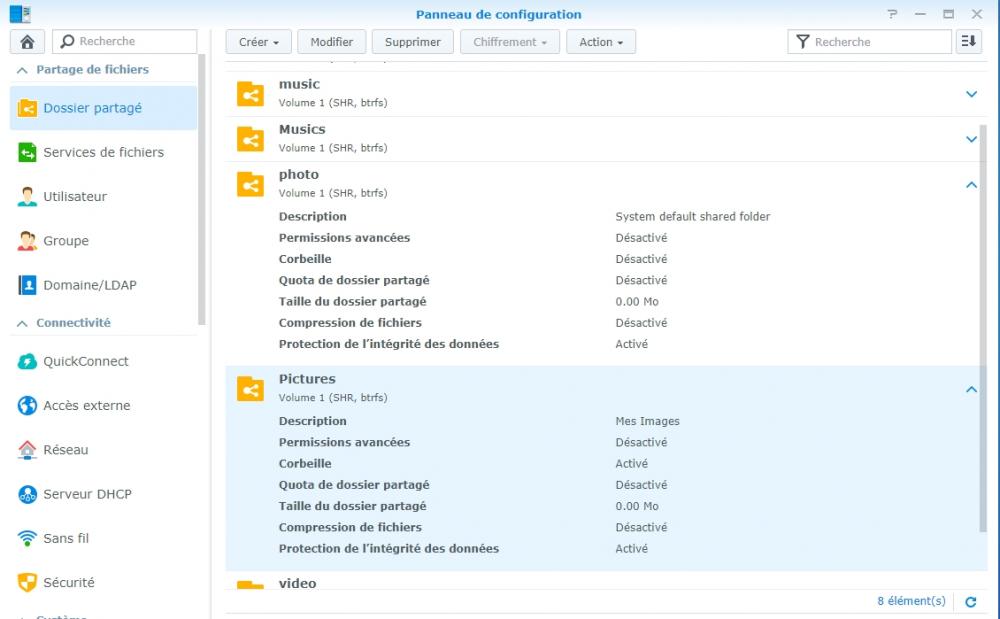Select Dossier partagé in sidebar
The height and width of the screenshot is (619, 1000).
point(92,108)
